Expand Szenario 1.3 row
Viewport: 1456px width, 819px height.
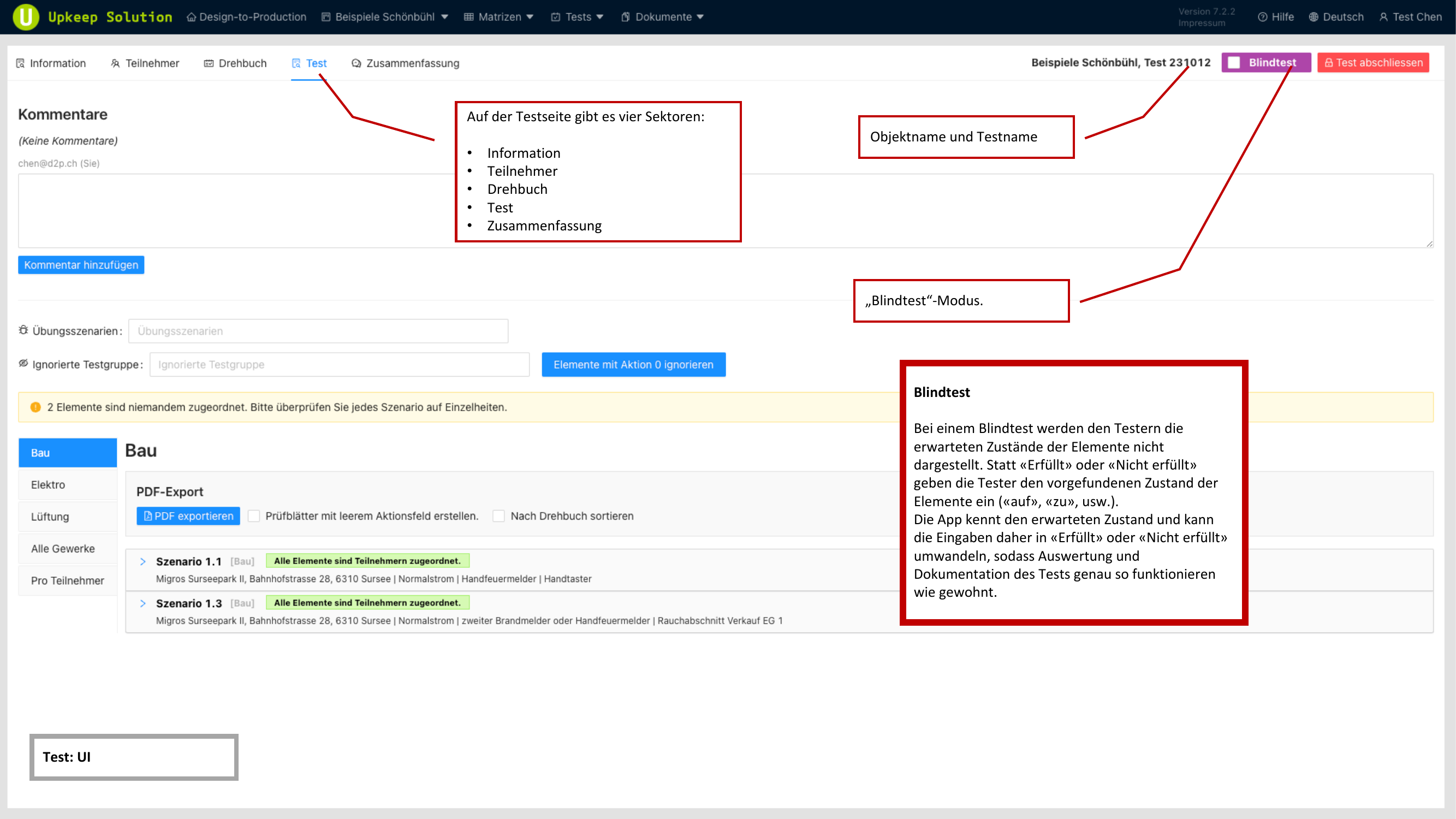143,603
